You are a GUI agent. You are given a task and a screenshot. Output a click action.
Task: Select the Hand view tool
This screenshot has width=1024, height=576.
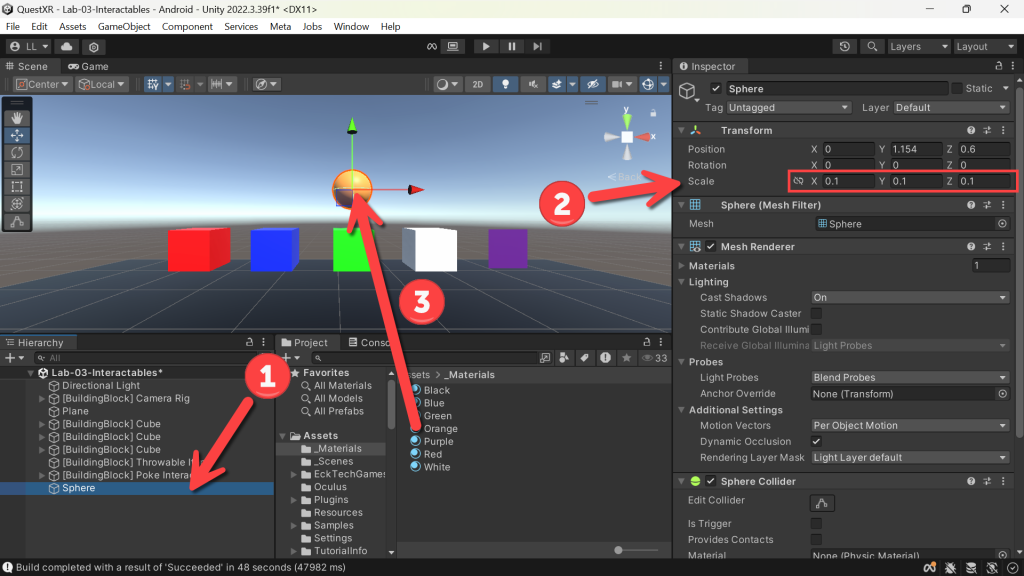click(17, 118)
